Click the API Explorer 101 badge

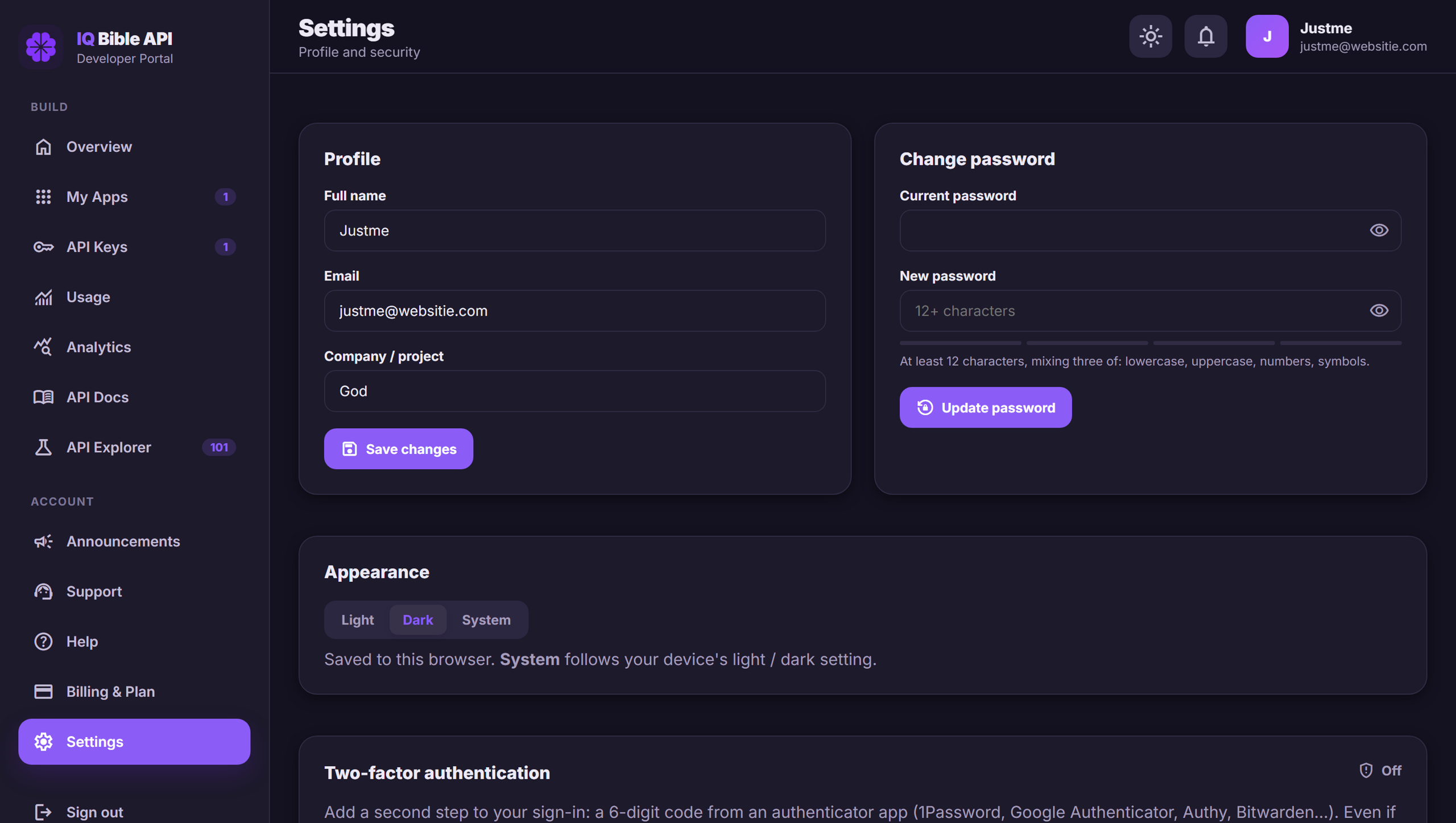(219, 447)
